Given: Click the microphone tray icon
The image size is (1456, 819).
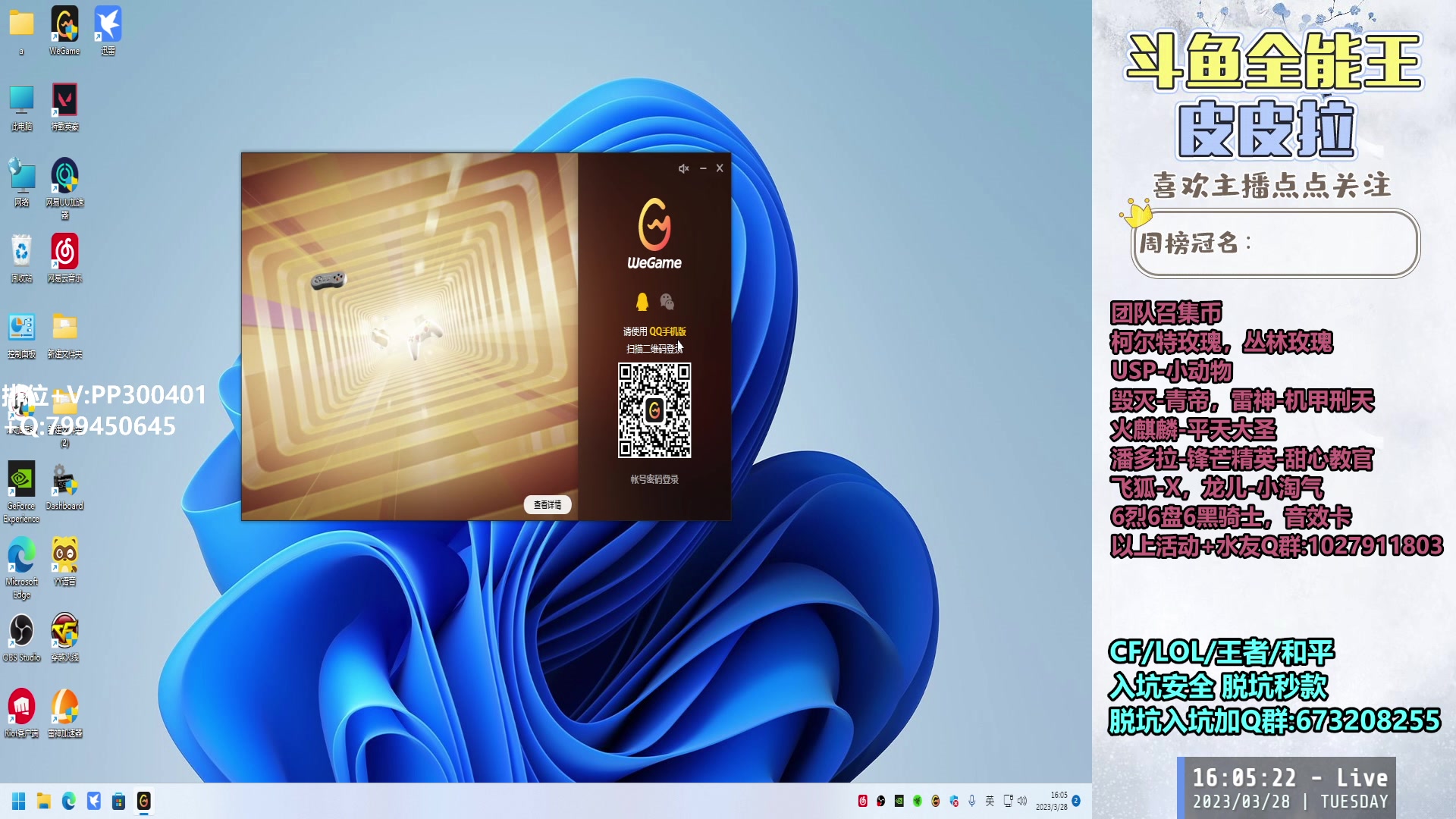Looking at the screenshot, I should 972,801.
